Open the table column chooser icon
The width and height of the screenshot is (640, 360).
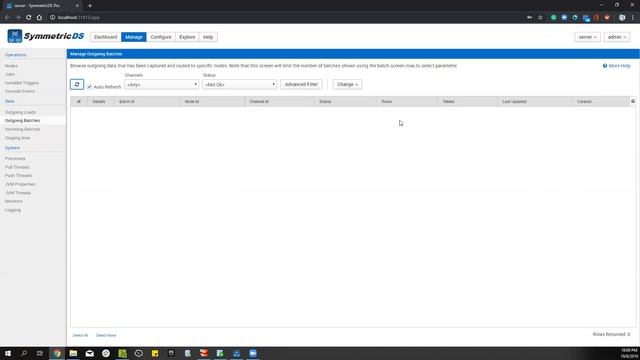point(633,101)
